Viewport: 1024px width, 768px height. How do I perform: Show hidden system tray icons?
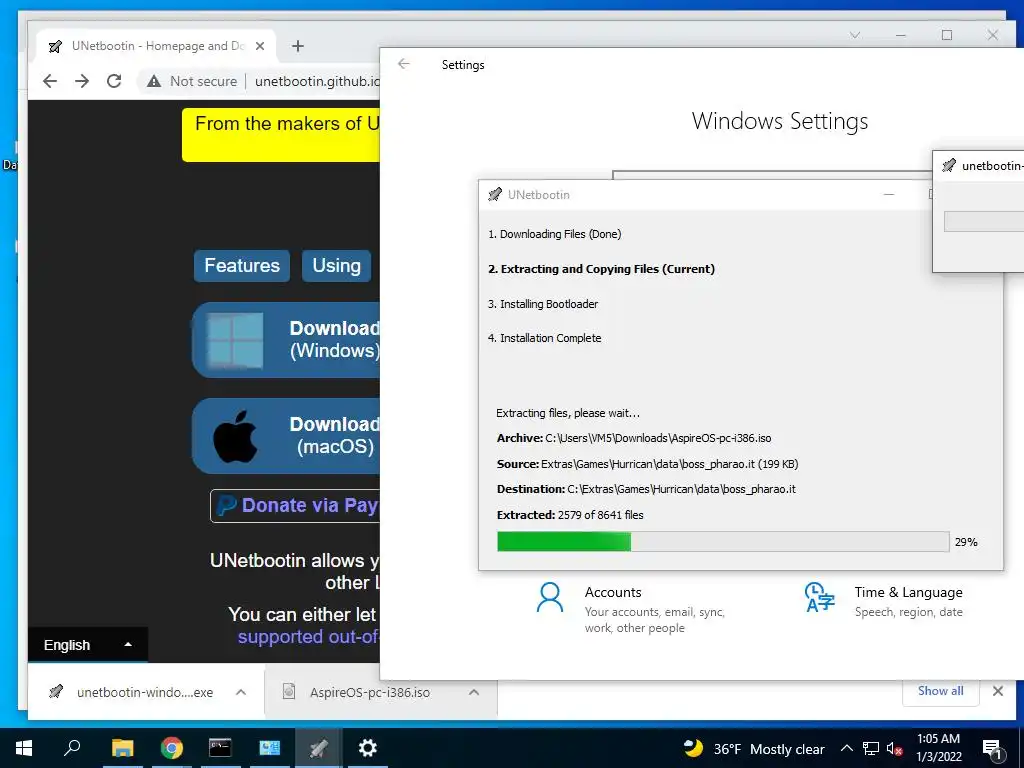pyautogui.click(x=846, y=748)
